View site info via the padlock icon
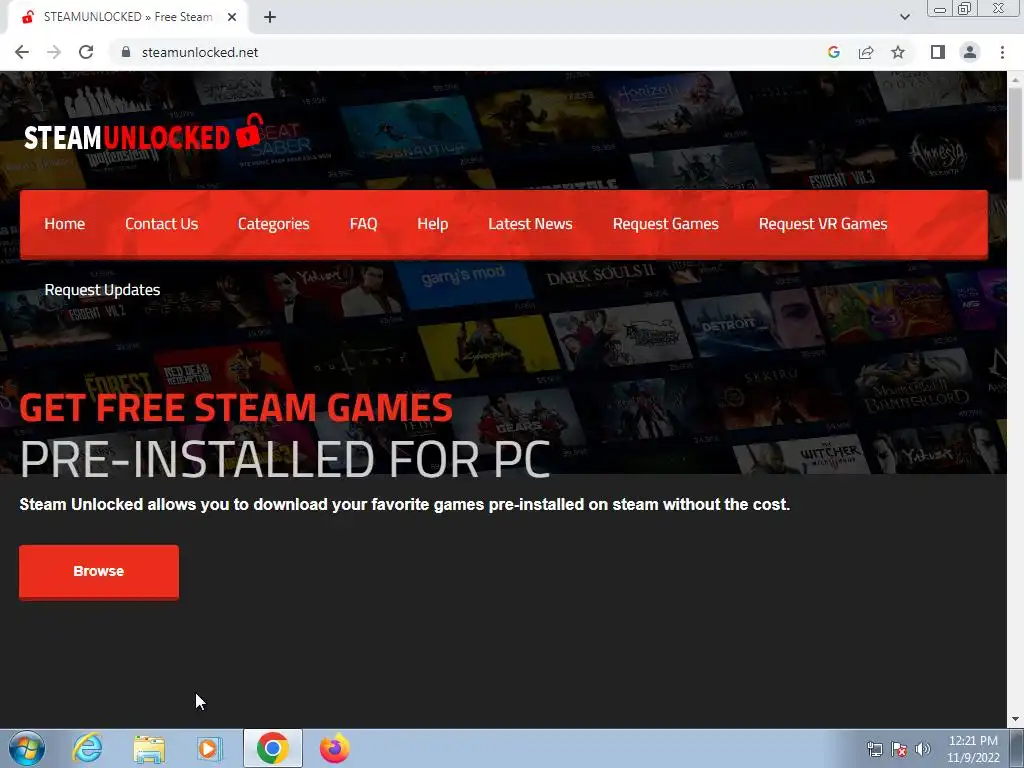The image size is (1024, 768). pyautogui.click(x=126, y=52)
